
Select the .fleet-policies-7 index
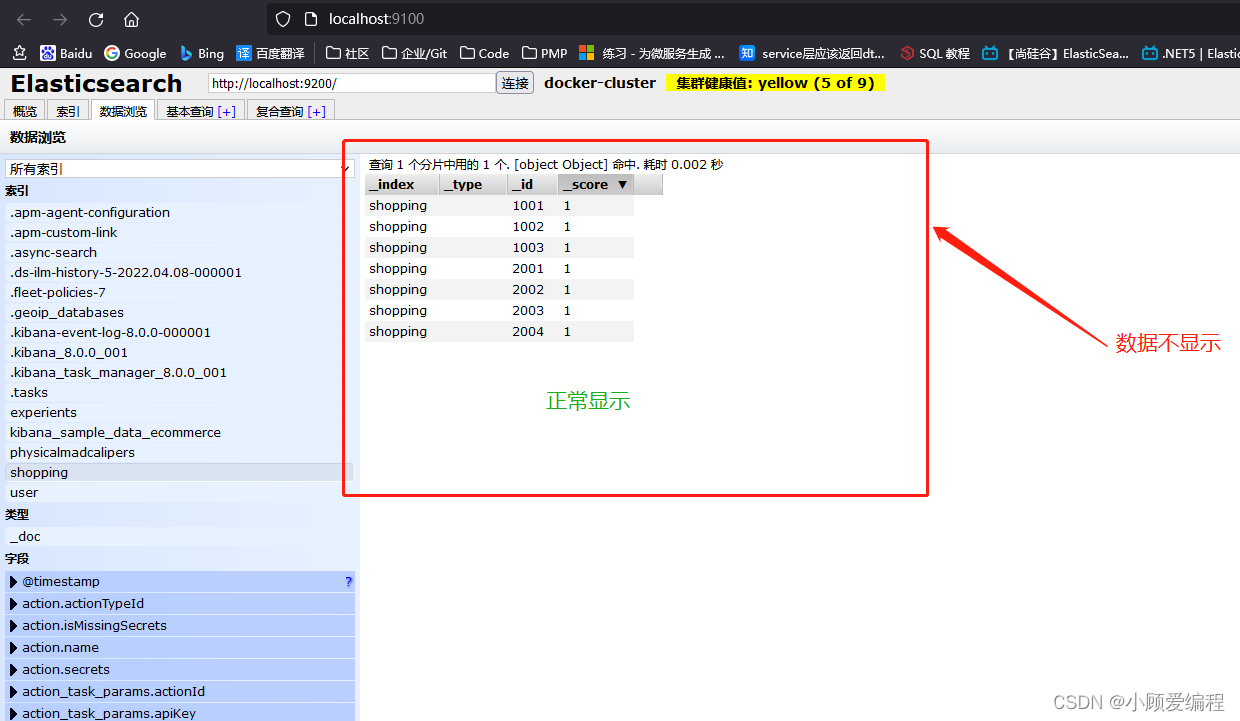(180, 292)
